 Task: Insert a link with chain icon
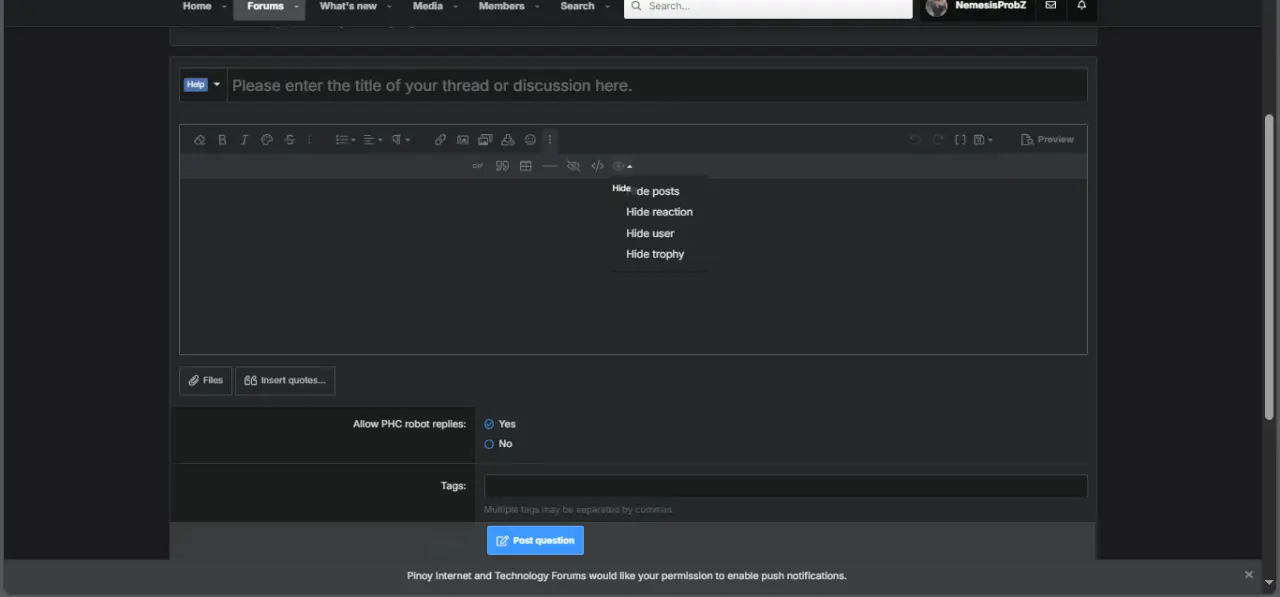(440, 140)
